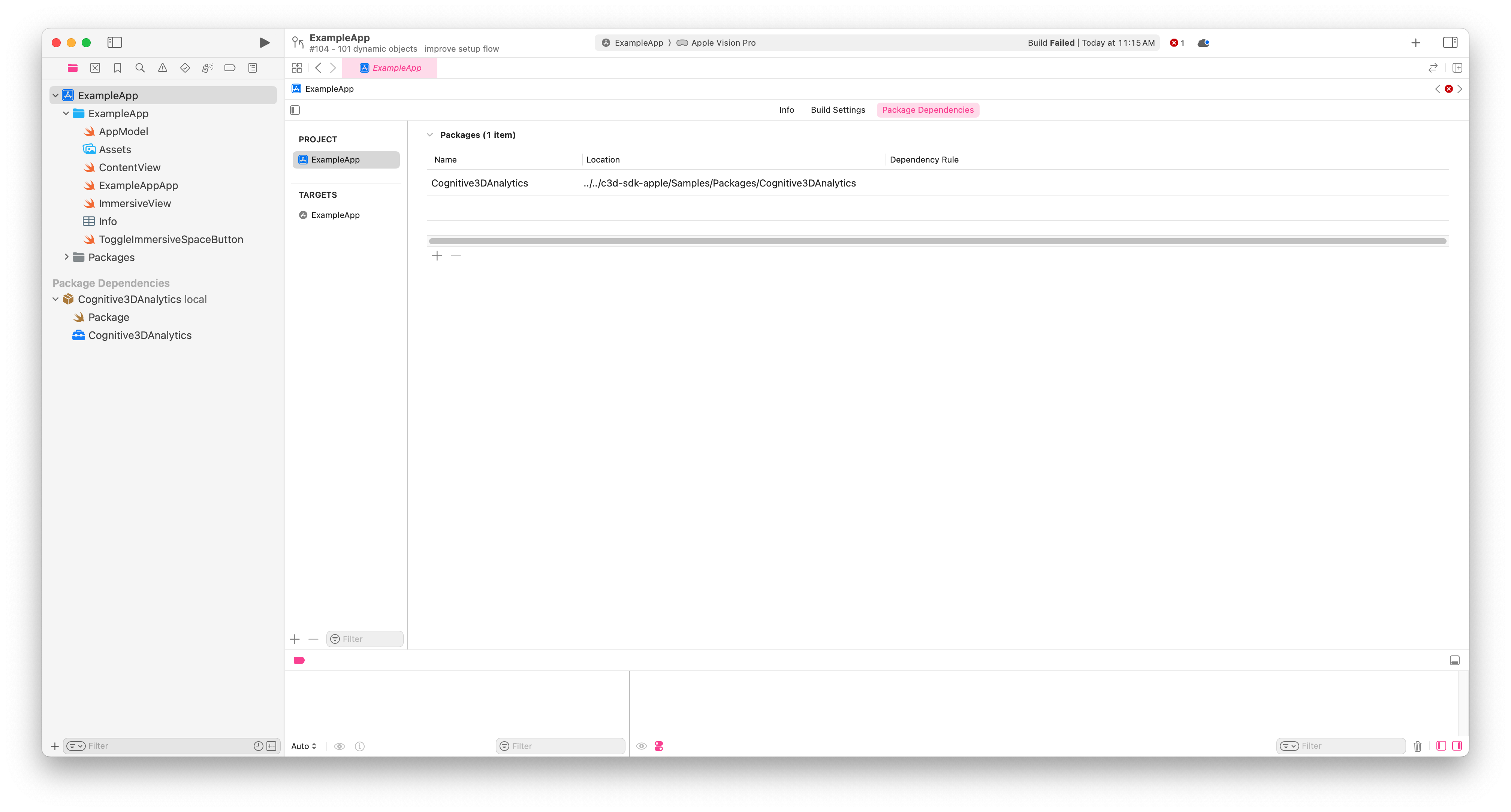This screenshot has width=1511, height=812.
Task: Click add button at navigator bottom
Action: point(55,746)
